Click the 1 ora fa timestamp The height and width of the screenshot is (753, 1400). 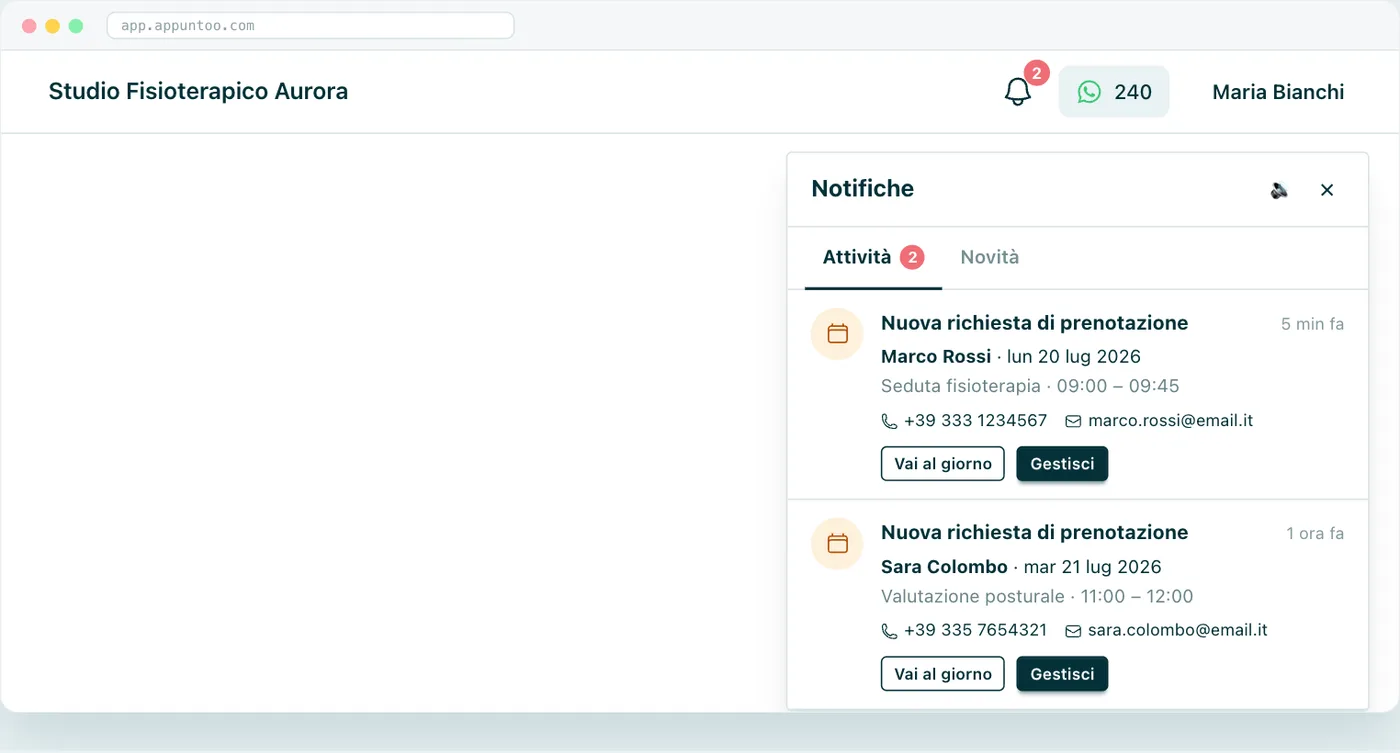point(1315,534)
